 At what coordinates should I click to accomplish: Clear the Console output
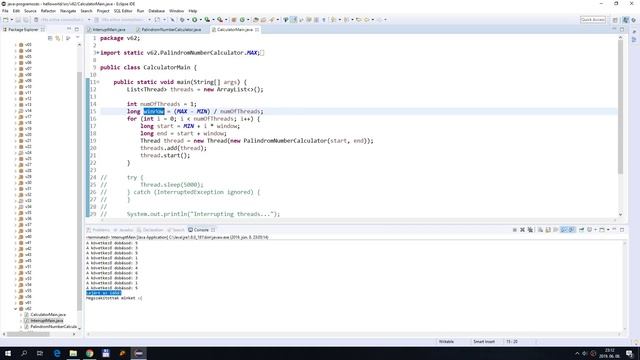point(540,230)
